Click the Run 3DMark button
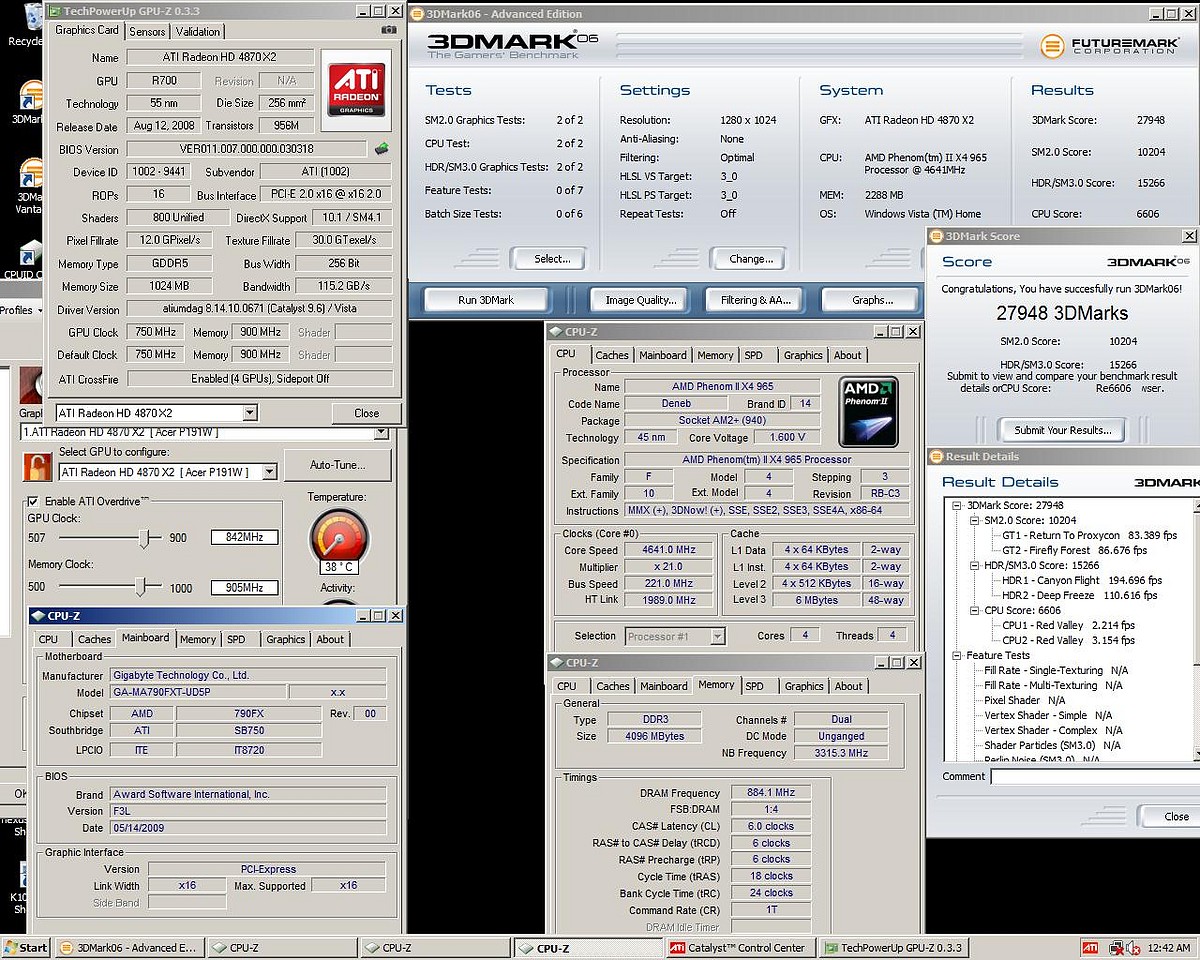The width and height of the screenshot is (1200, 960). coord(486,300)
